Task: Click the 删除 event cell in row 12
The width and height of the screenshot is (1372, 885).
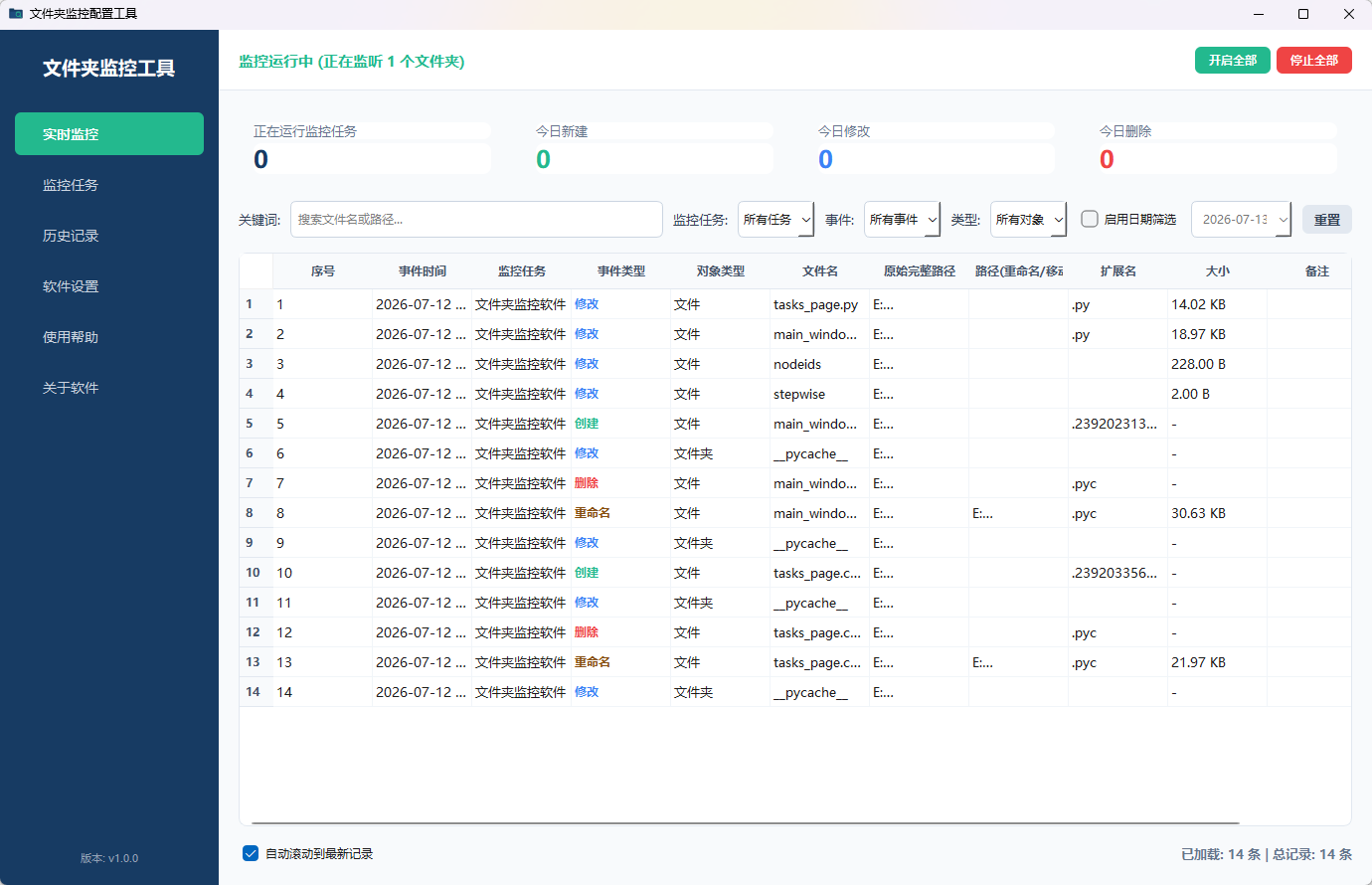Action: (x=621, y=632)
